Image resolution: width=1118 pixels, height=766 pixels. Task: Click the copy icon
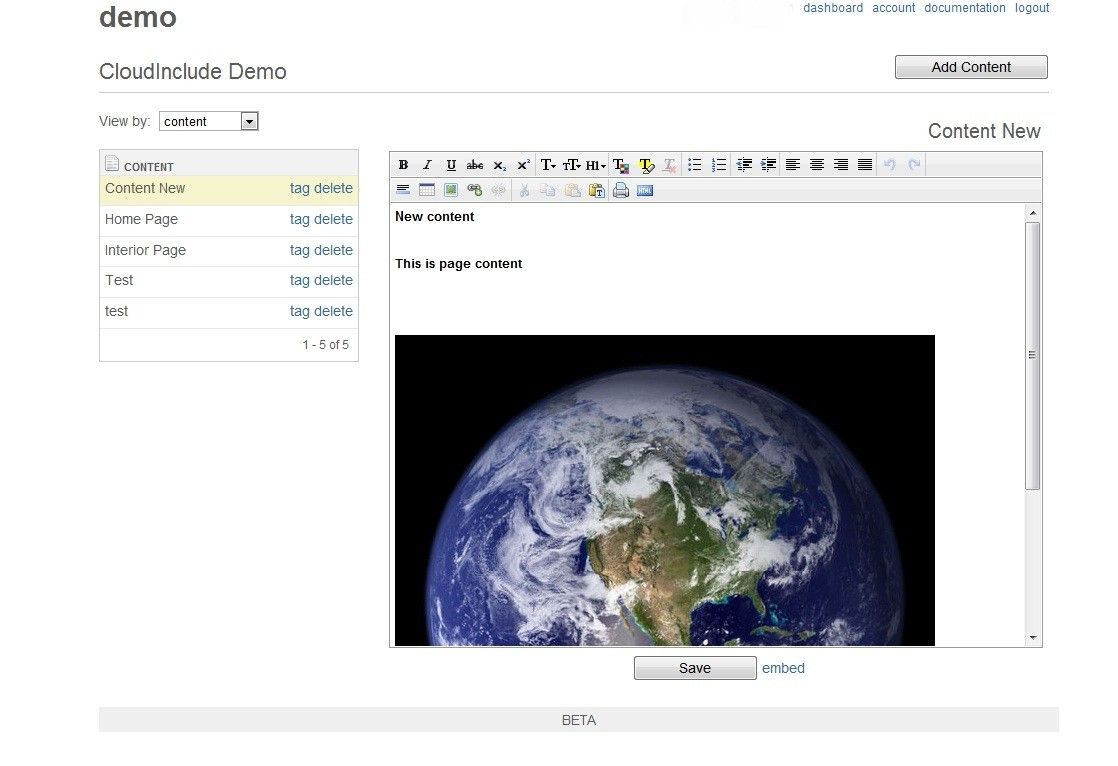[x=548, y=190]
